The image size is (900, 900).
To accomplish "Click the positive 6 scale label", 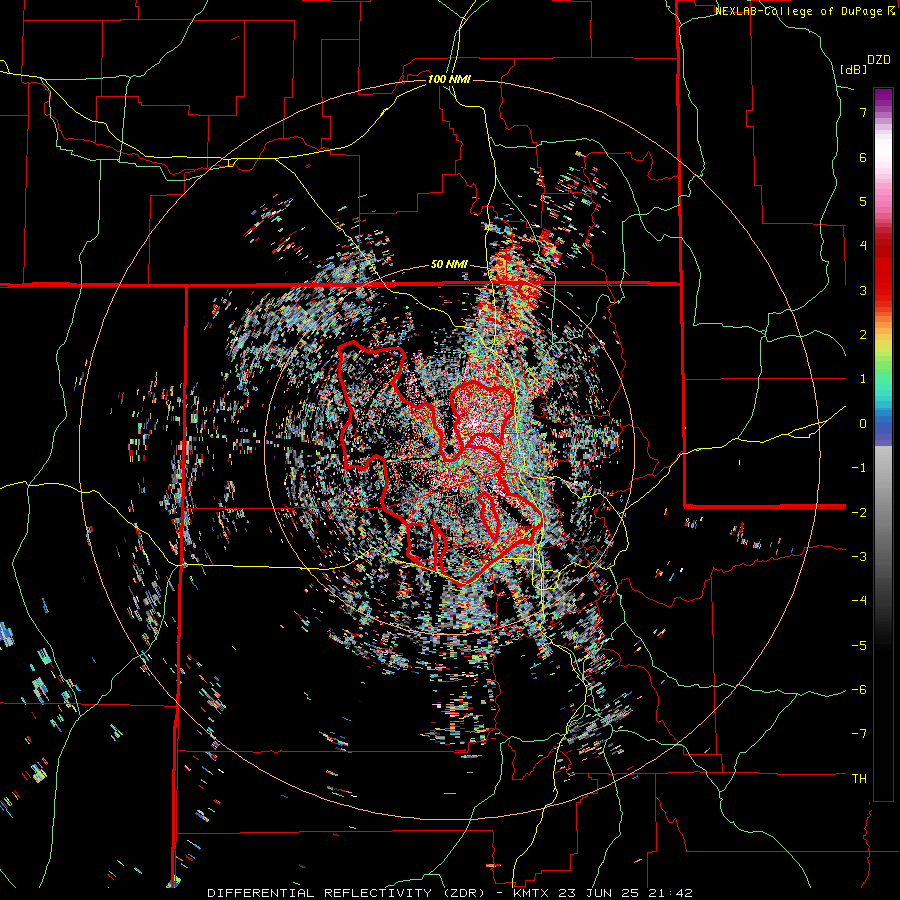I will (863, 157).
